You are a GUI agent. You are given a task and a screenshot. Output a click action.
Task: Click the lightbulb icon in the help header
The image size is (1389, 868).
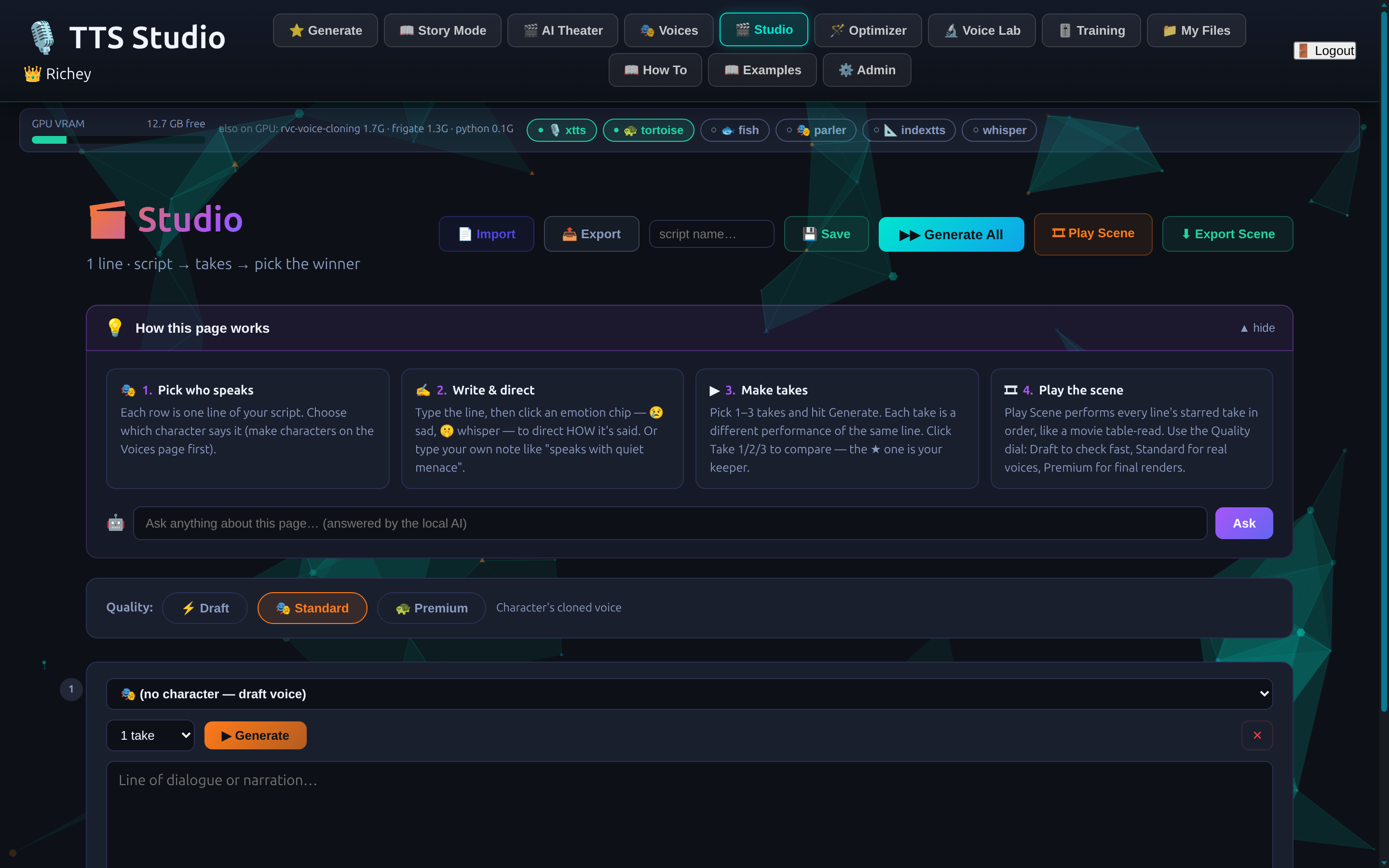pyautogui.click(x=115, y=328)
